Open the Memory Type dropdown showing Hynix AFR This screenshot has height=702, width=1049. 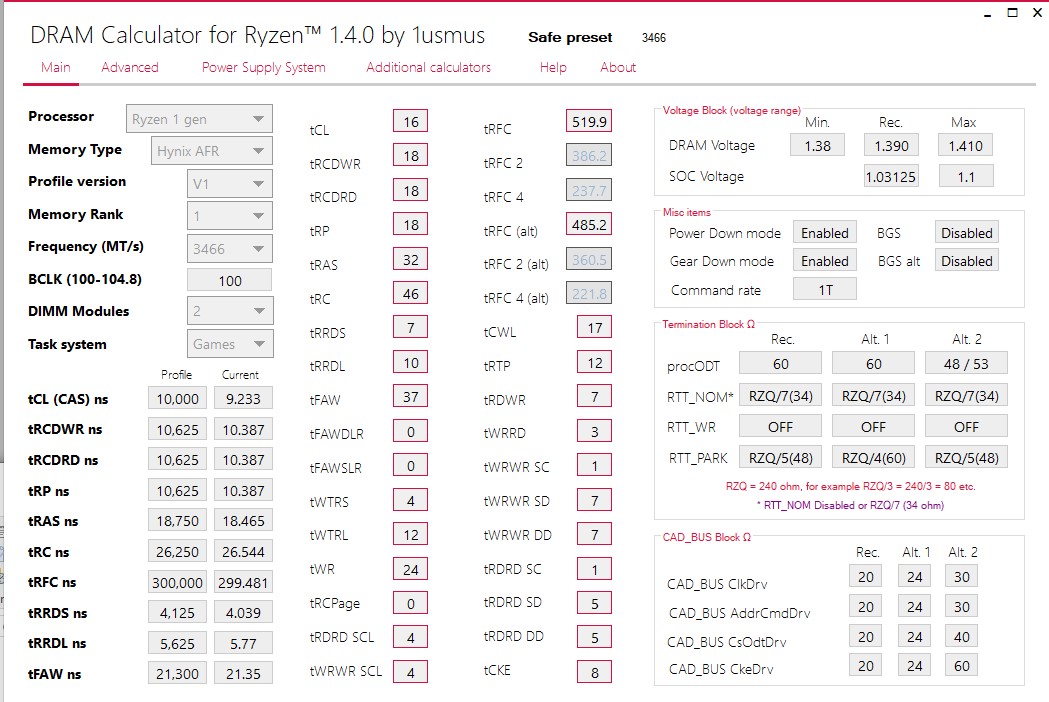click(212, 151)
